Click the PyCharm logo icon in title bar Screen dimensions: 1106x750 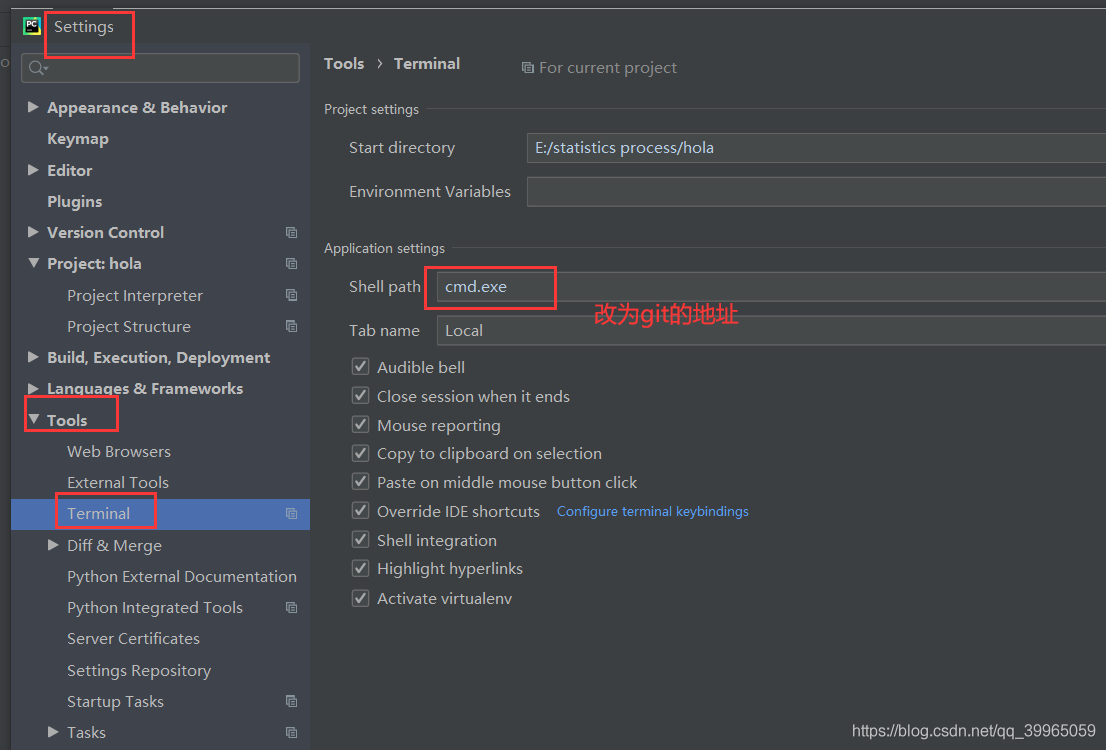pyautogui.click(x=32, y=27)
